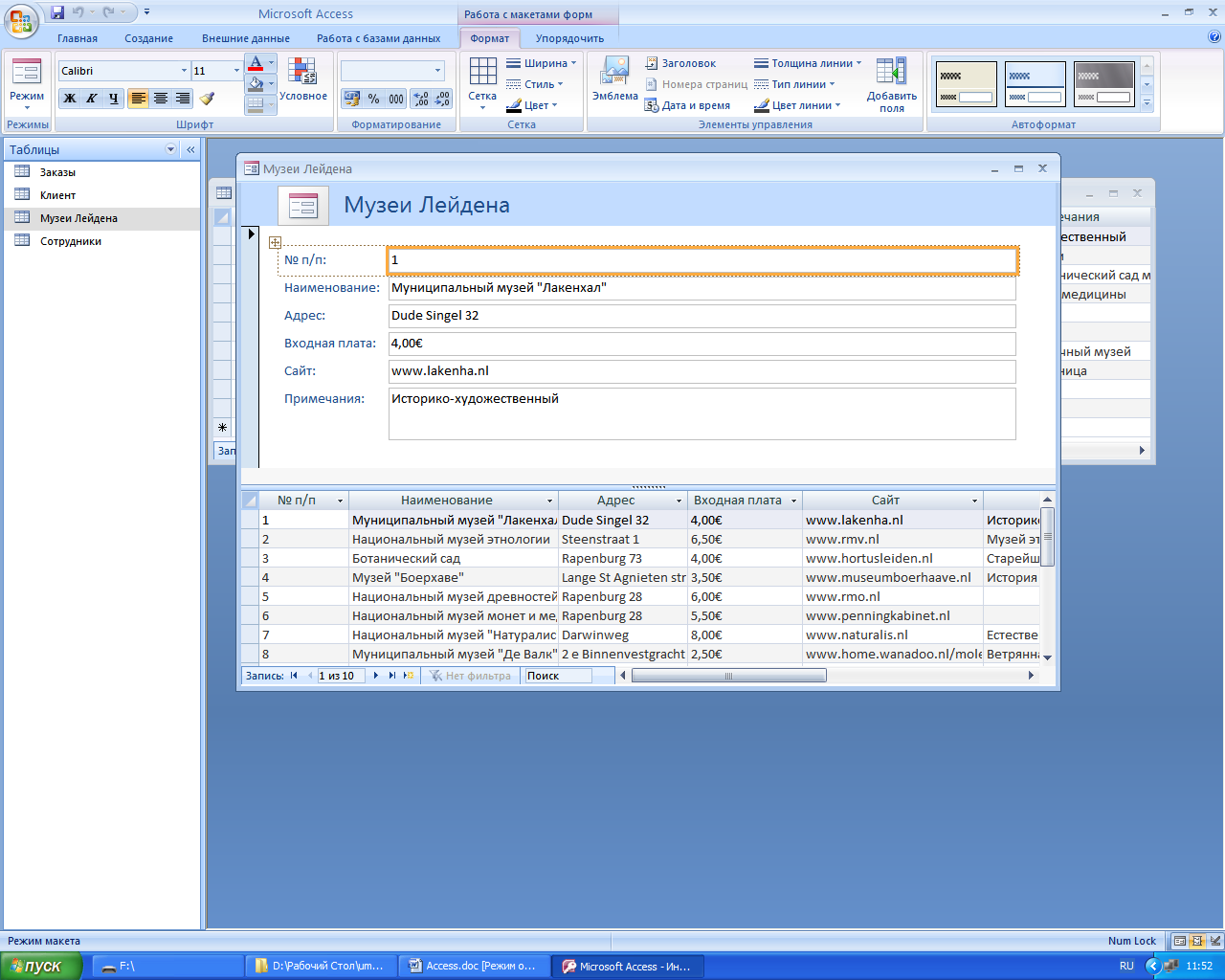
Task: Select the format painter brush
Action: (x=208, y=99)
